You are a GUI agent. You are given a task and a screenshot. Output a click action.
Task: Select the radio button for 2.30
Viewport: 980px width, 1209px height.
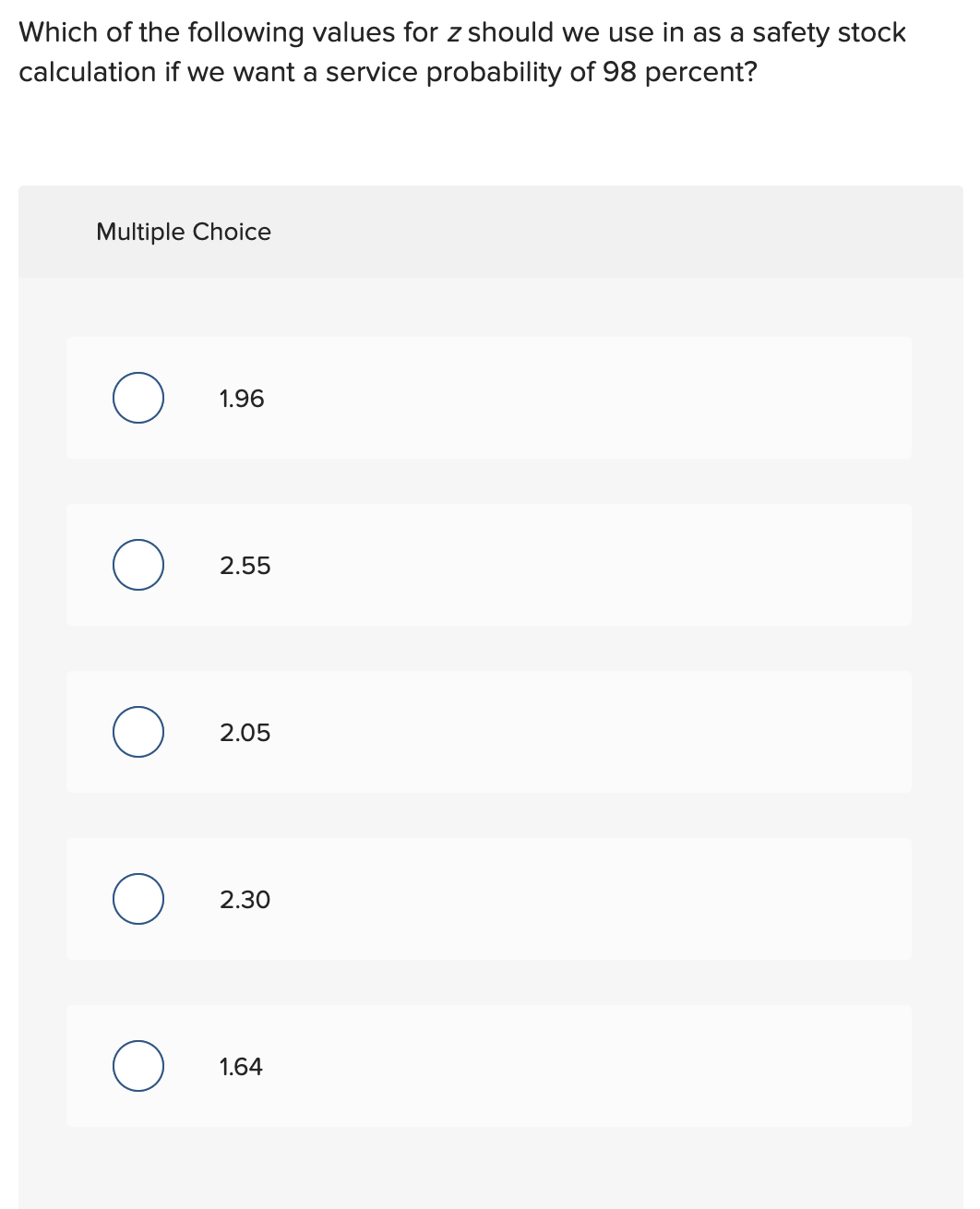point(137,899)
